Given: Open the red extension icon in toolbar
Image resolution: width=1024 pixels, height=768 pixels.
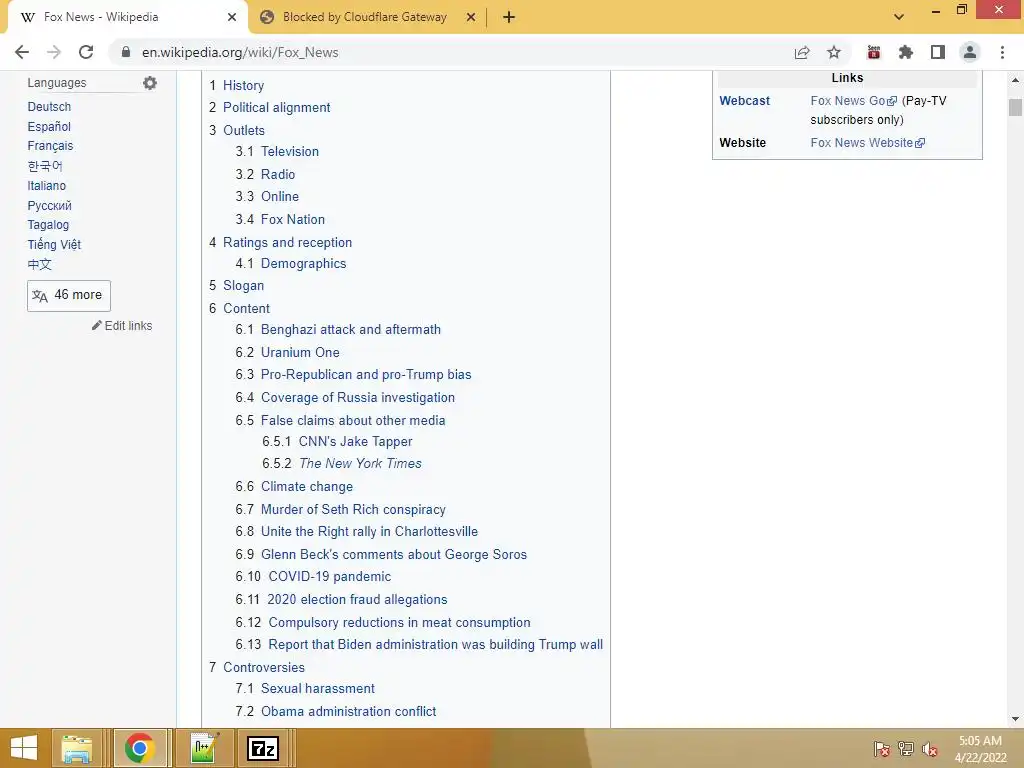Looking at the screenshot, I should pos(874,52).
